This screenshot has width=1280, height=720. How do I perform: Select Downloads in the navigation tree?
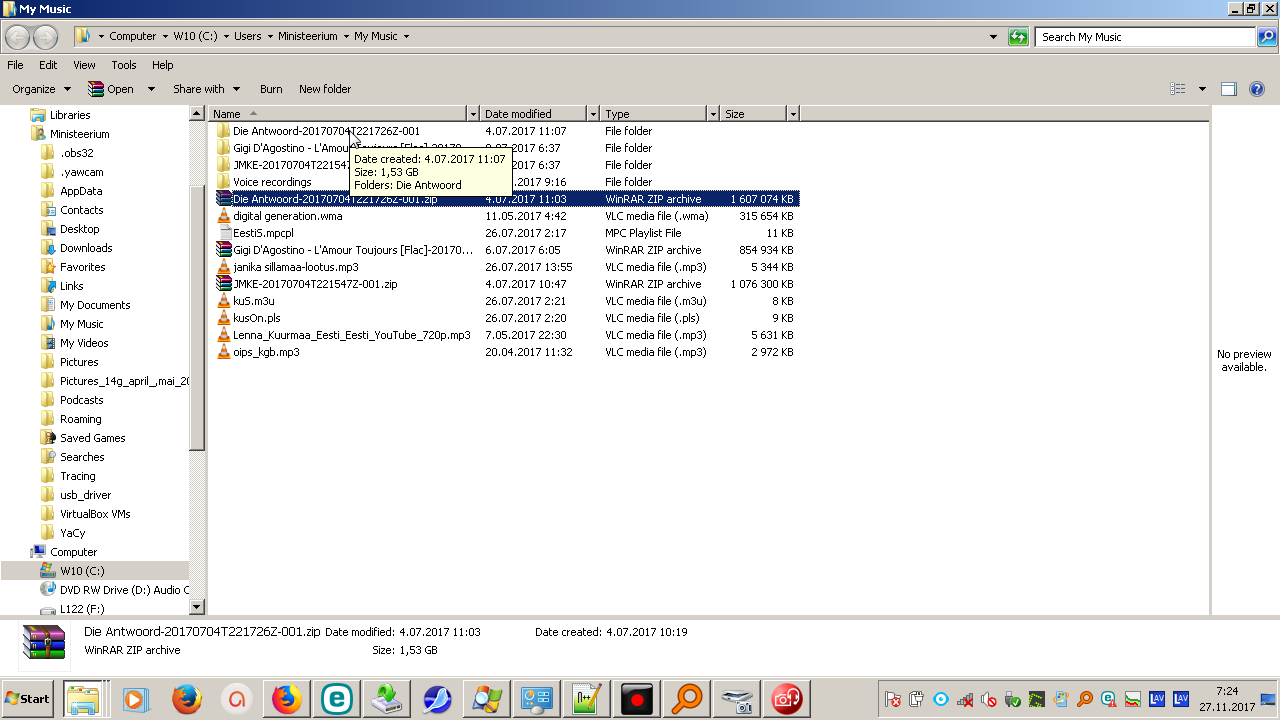click(86, 248)
